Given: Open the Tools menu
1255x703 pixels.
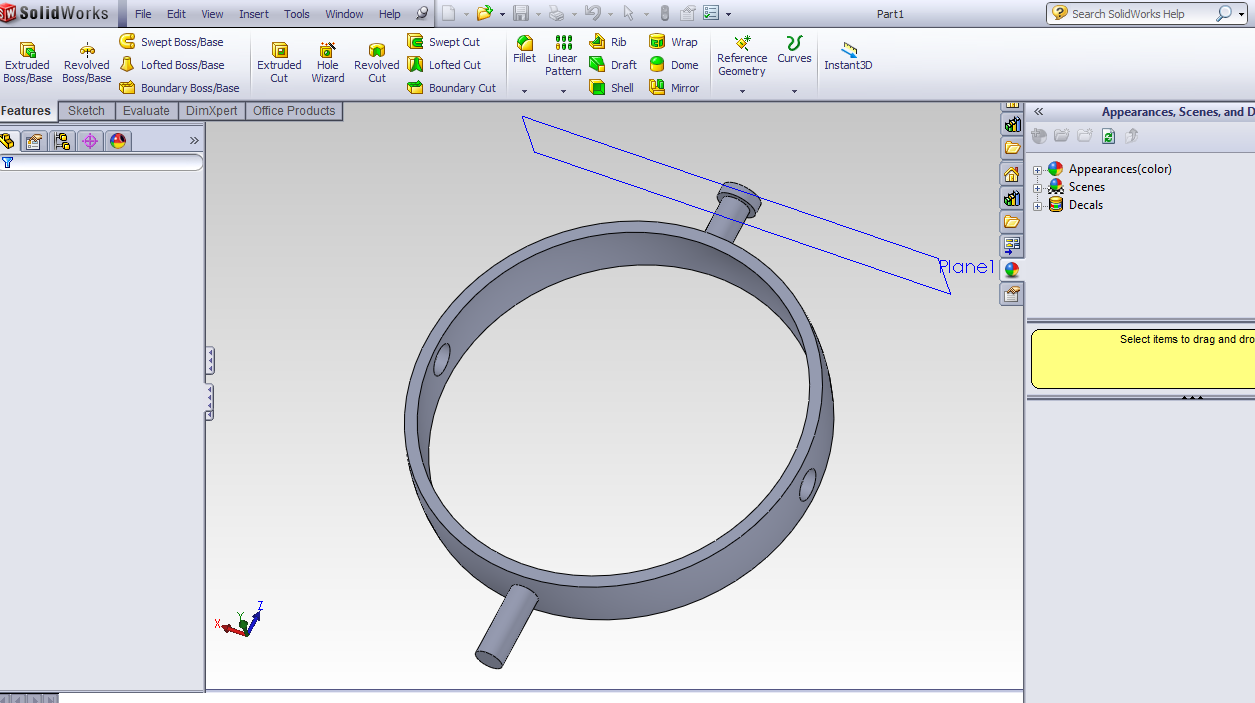Looking at the screenshot, I should coord(297,14).
